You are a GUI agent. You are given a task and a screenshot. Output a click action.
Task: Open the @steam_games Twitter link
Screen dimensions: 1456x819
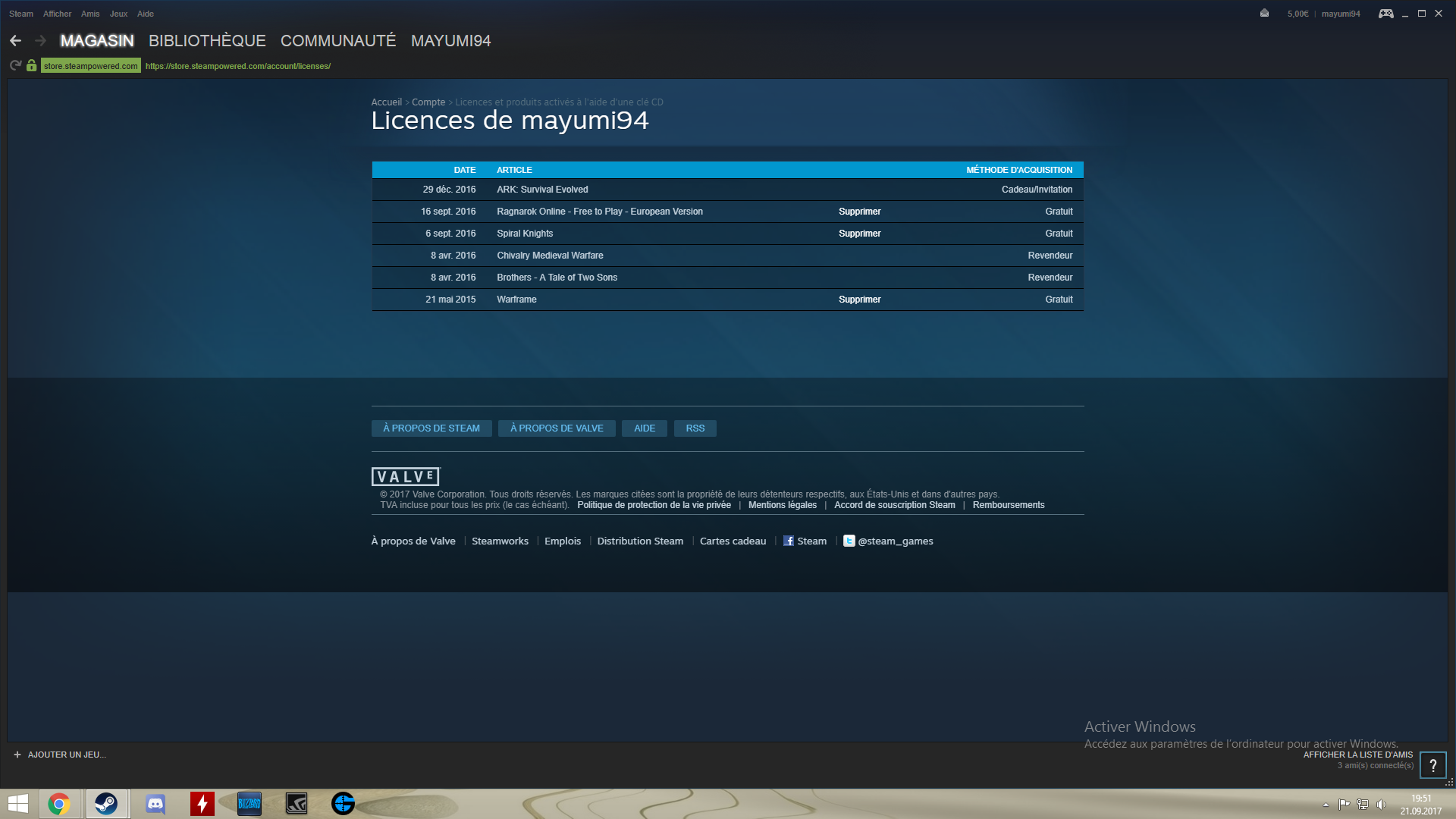pyautogui.click(x=896, y=541)
